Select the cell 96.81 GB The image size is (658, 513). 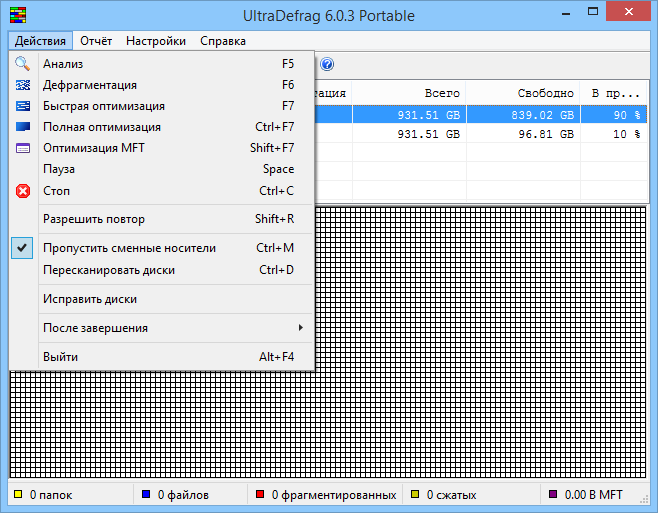click(523, 134)
